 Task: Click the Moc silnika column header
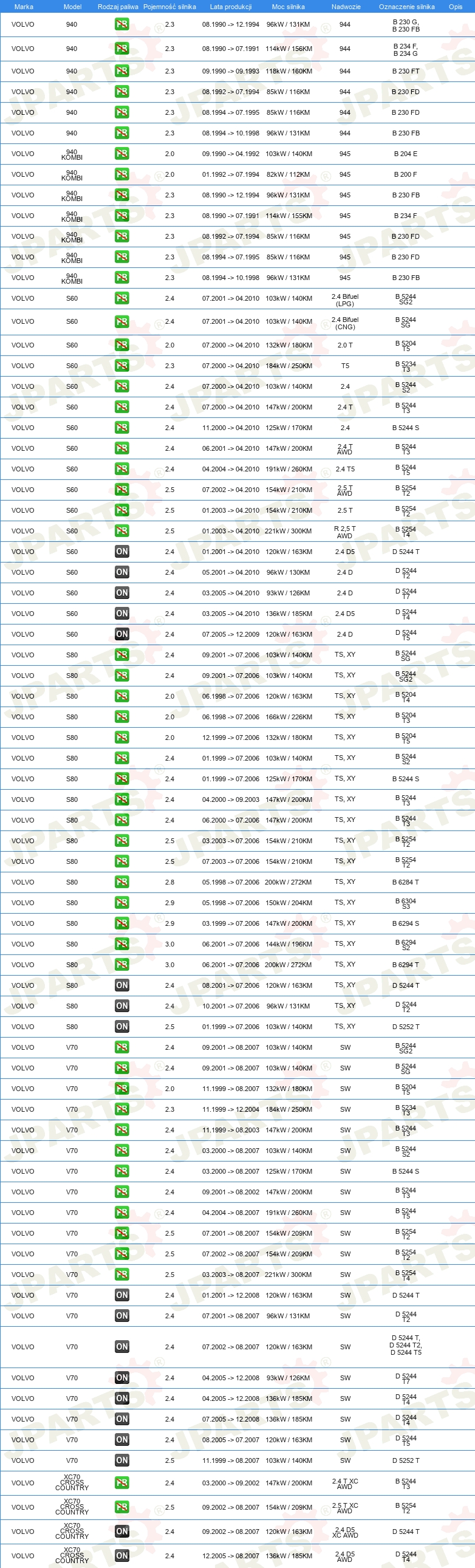[x=288, y=7]
